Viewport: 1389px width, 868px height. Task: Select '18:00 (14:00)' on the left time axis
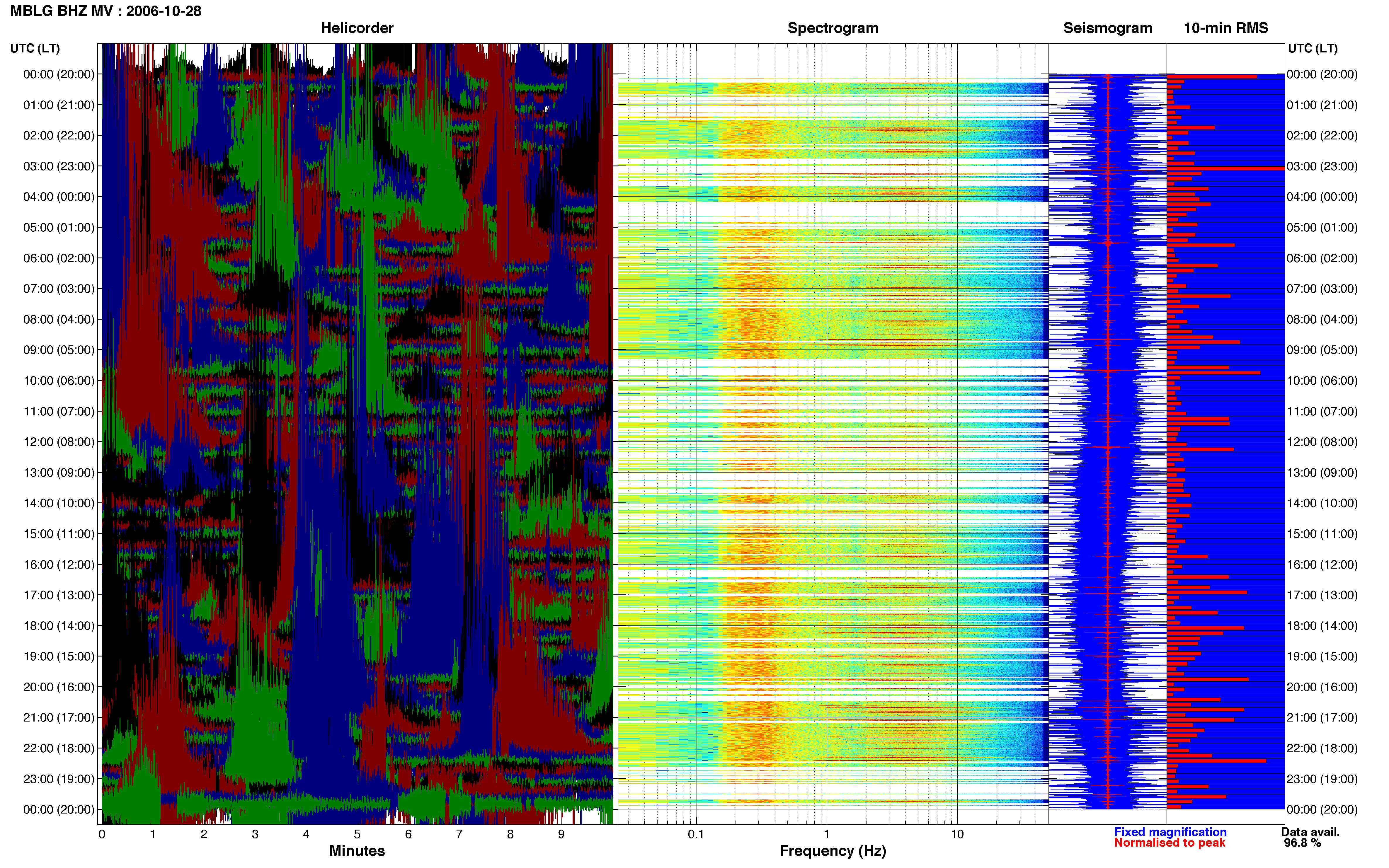pyautogui.click(x=59, y=626)
